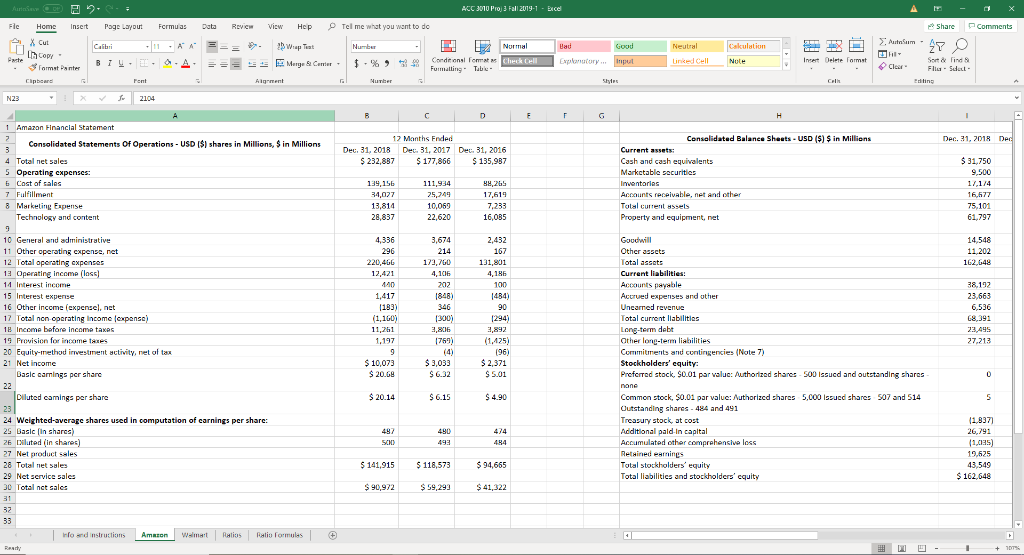Open Copy dropdown arrow

tap(60, 56)
